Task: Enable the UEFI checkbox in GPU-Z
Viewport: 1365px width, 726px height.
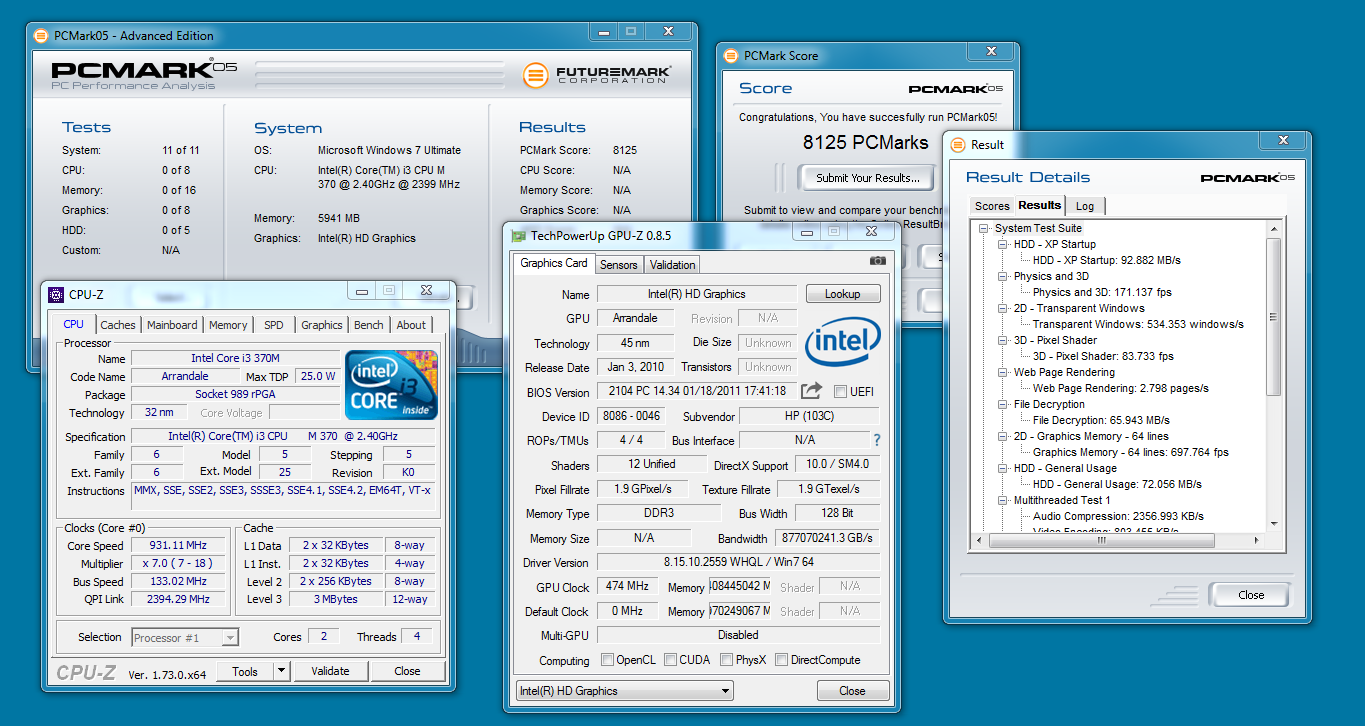Action: coord(840,391)
